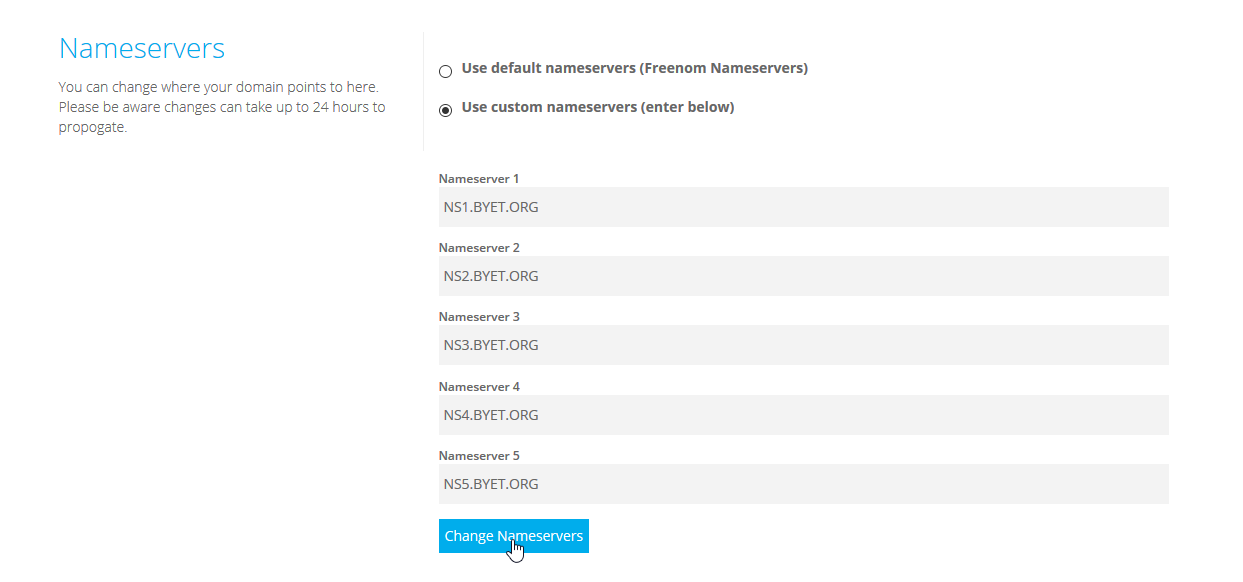Click the word "propogate." in the description

click(93, 127)
